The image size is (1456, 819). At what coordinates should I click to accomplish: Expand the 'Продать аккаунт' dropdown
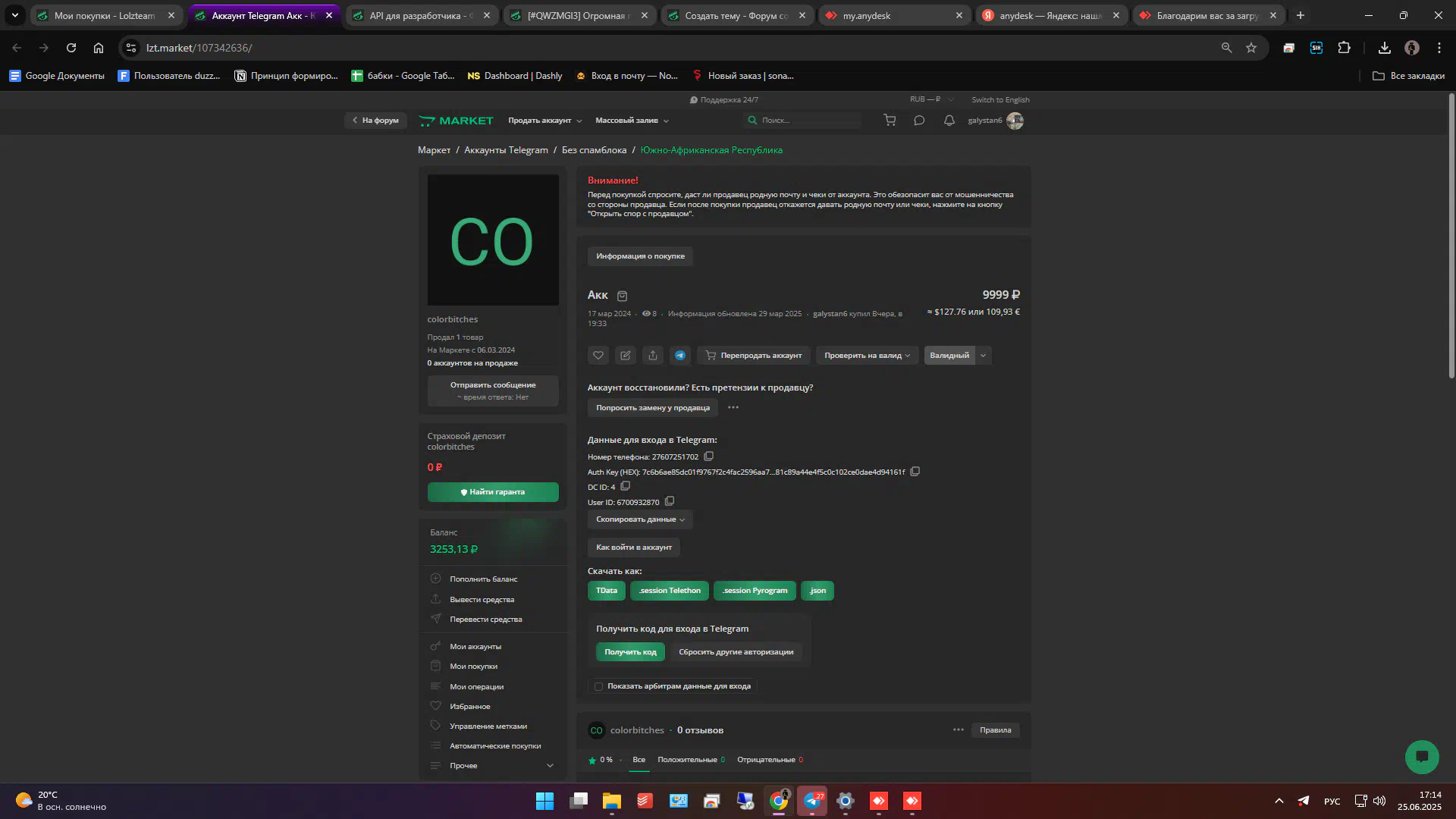[545, 121]
